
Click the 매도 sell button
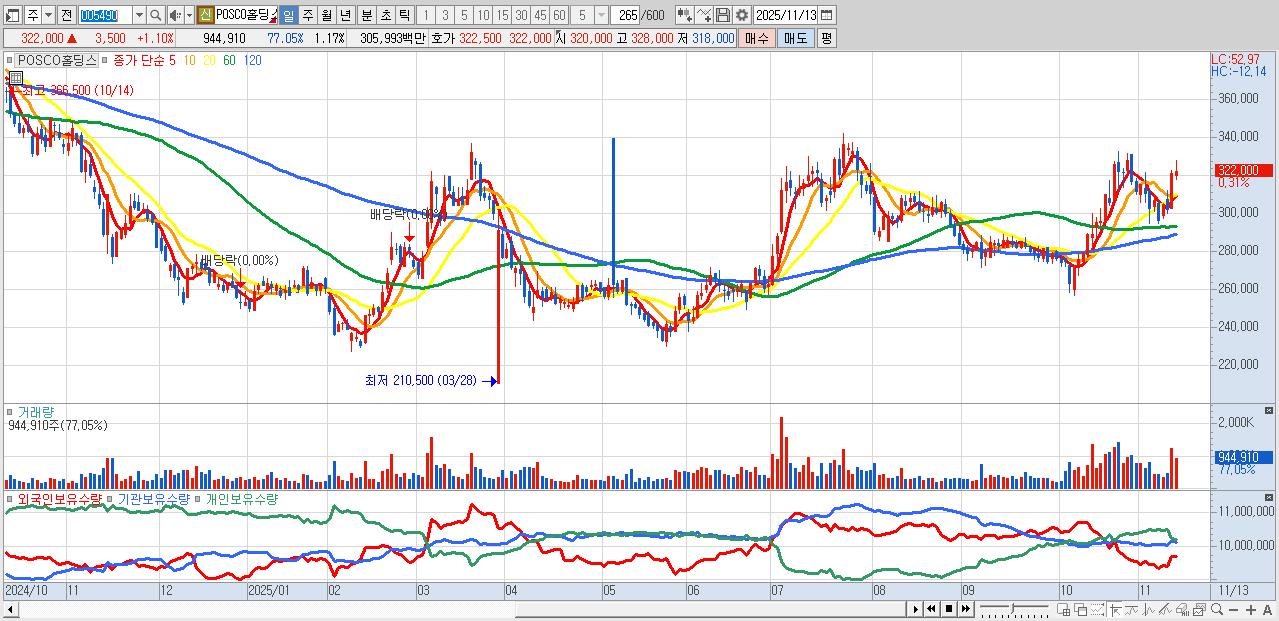[x=796, y=38]
